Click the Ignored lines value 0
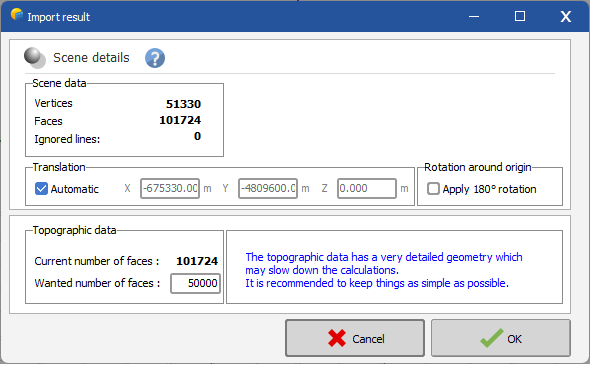The image size is (590, 365). 197,136
